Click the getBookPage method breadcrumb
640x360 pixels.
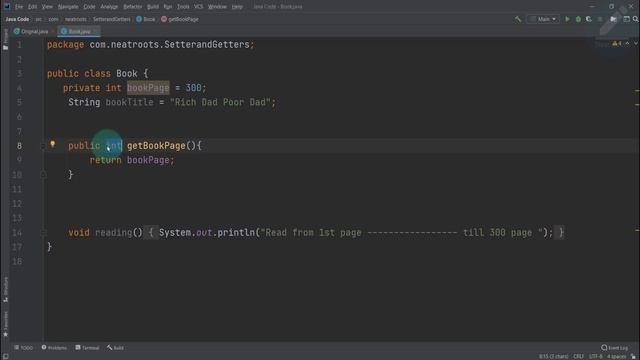pos(180,19)
